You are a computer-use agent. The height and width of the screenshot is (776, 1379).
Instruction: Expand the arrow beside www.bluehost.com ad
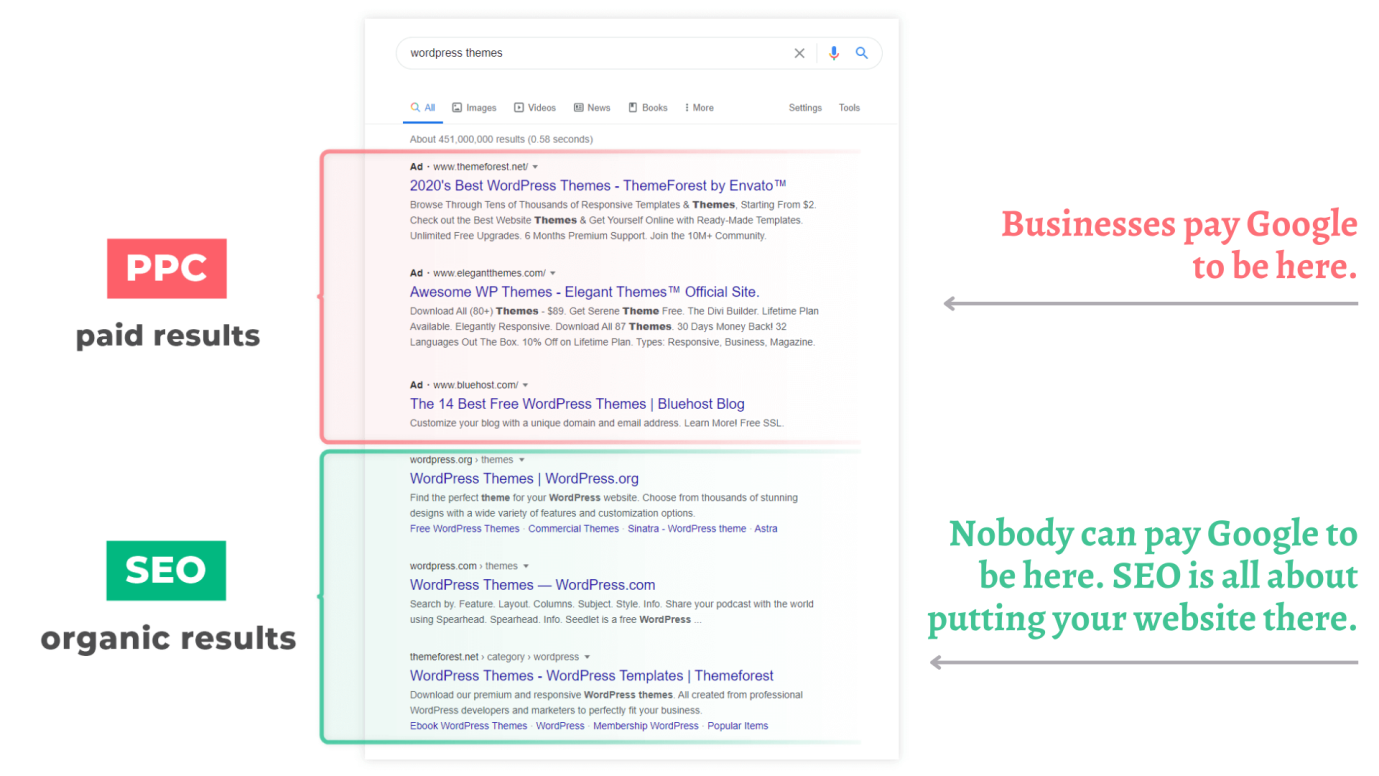coord(526,386)
